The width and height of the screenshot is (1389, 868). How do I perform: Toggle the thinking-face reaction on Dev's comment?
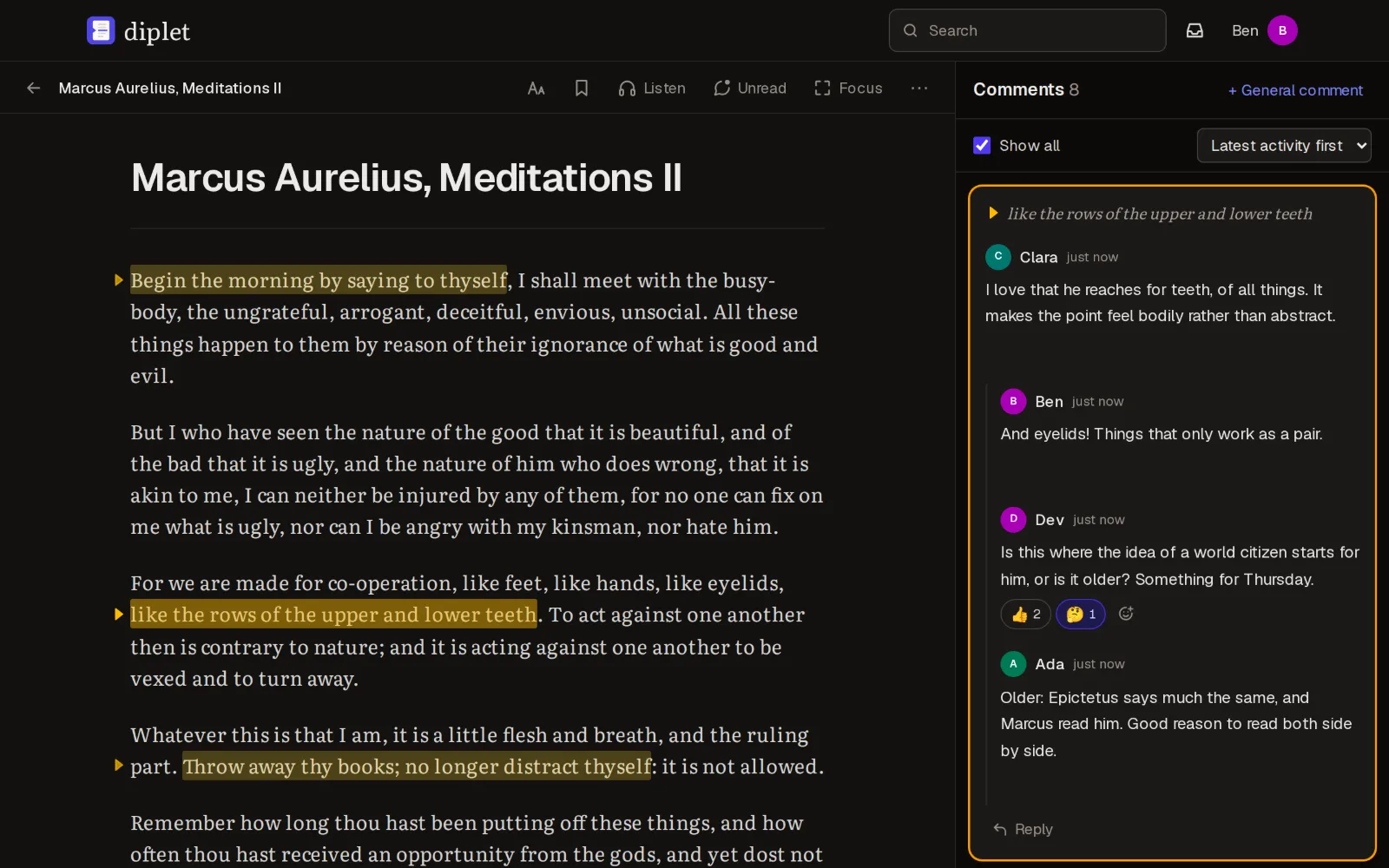click(x=1081, y=614)
